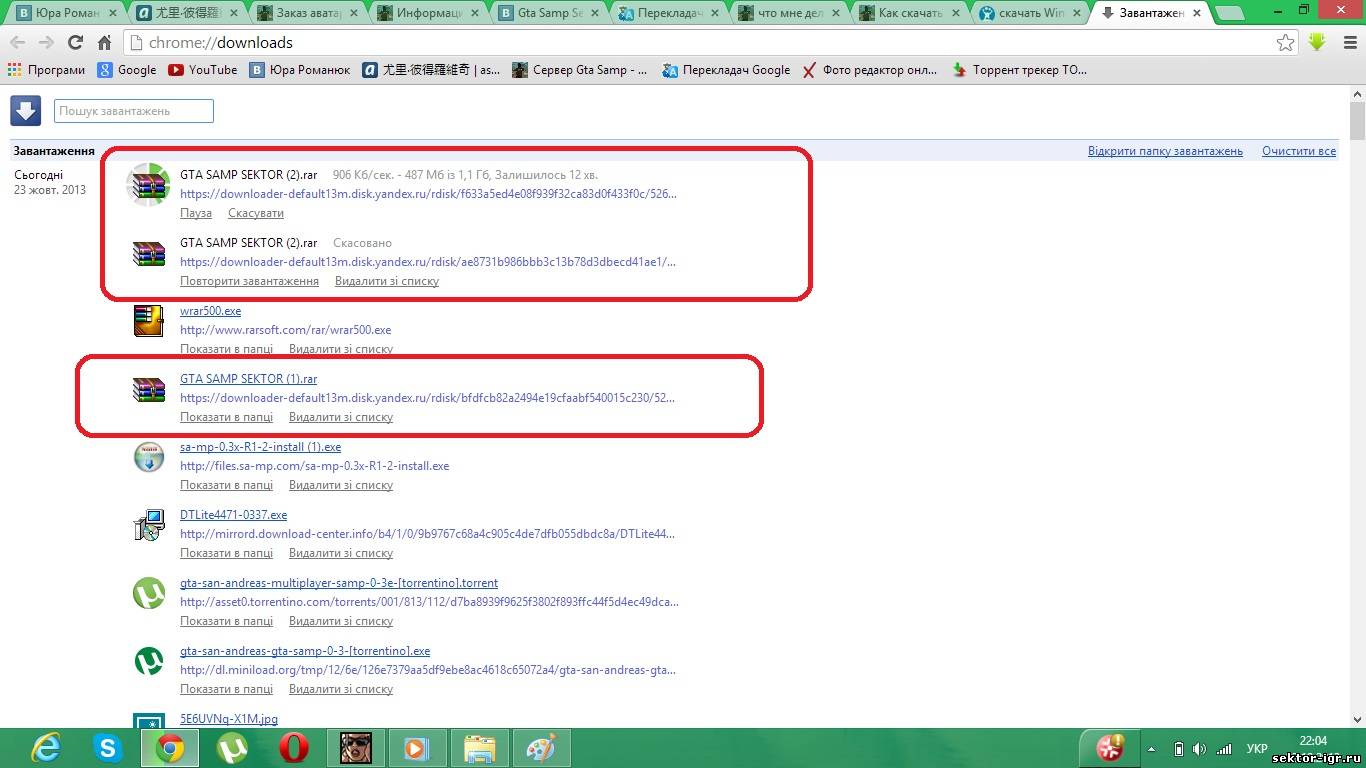Click the files.sa-mp.com source URL

[x=314, y=466]
